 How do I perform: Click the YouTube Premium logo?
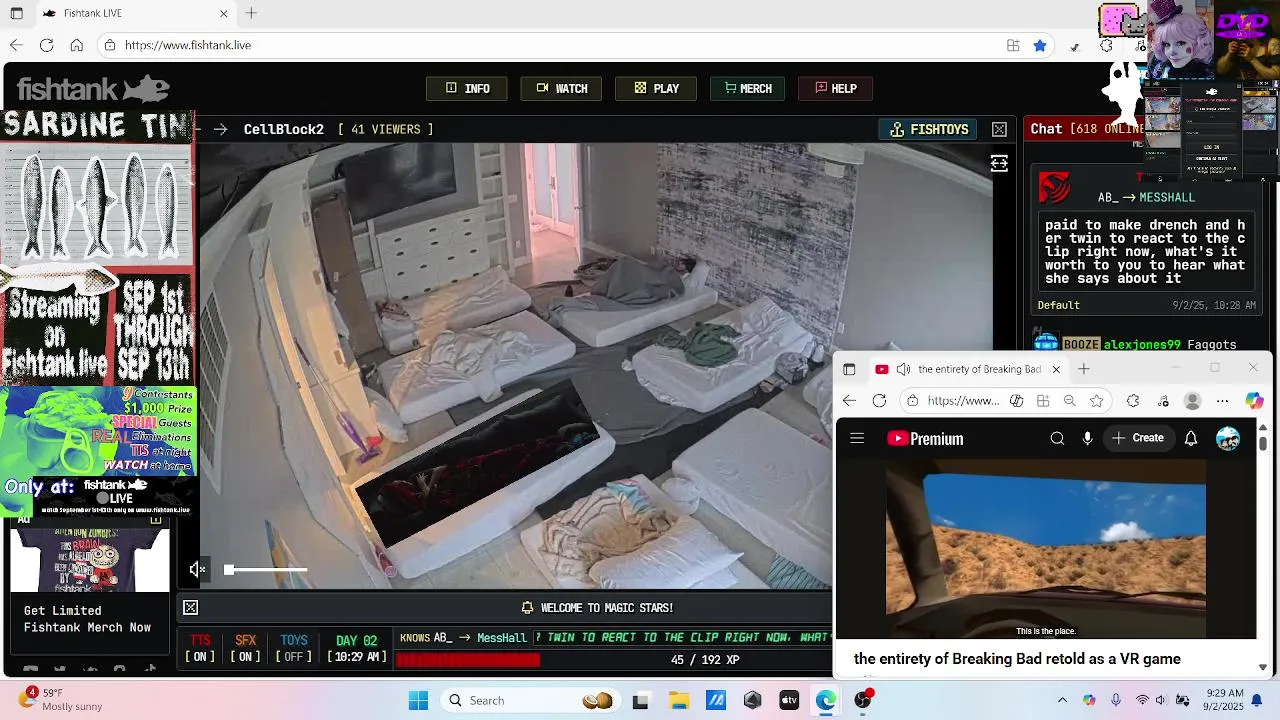[x=925, y=439]
